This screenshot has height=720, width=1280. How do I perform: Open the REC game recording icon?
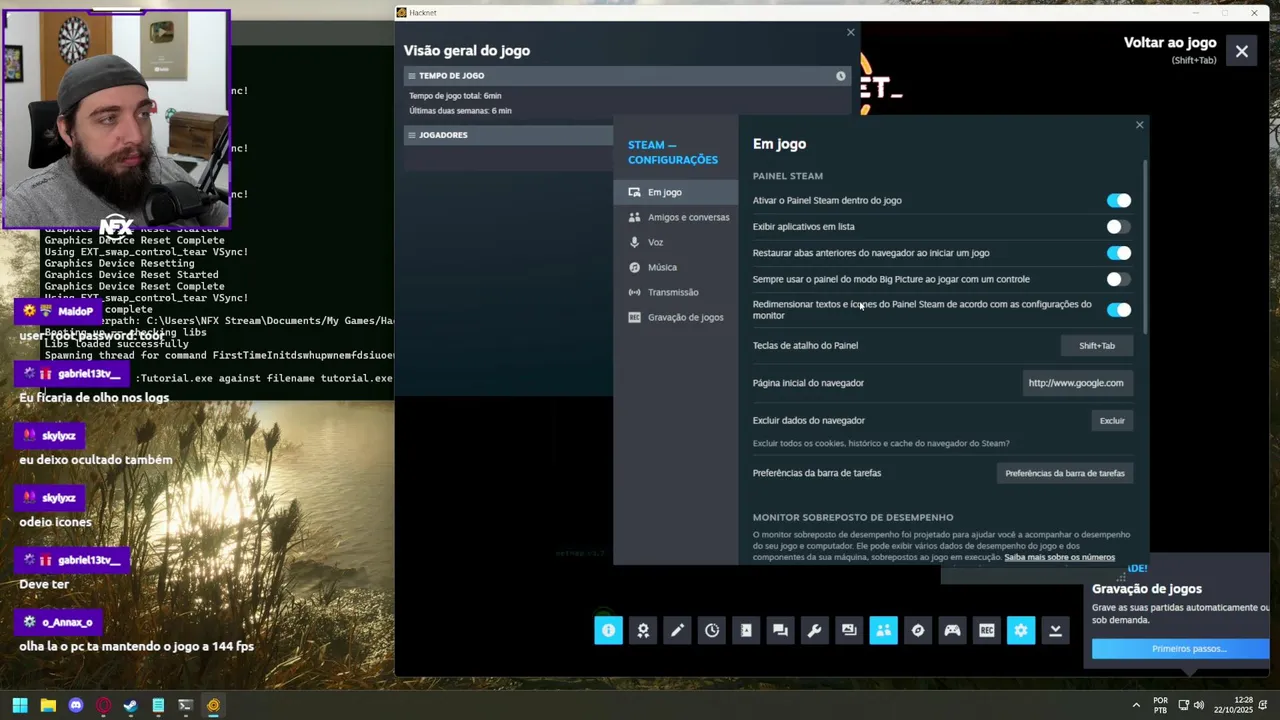(x=987, y=630)
